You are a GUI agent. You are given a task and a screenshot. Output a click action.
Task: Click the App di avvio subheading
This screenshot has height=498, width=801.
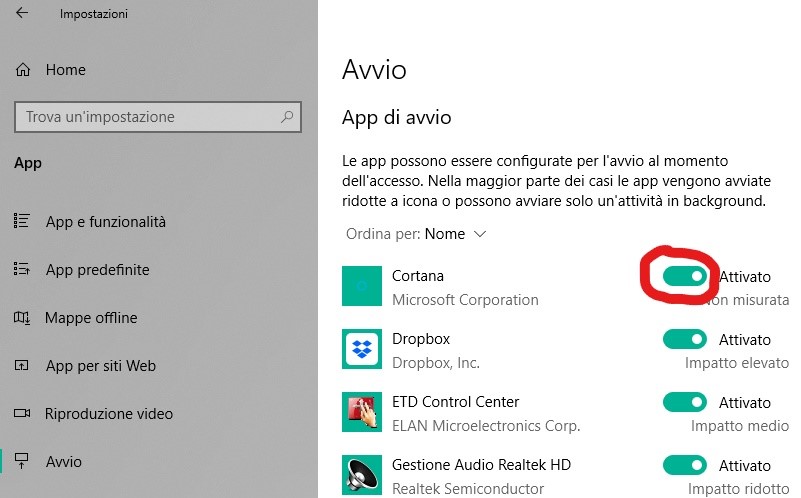(396, 117)
